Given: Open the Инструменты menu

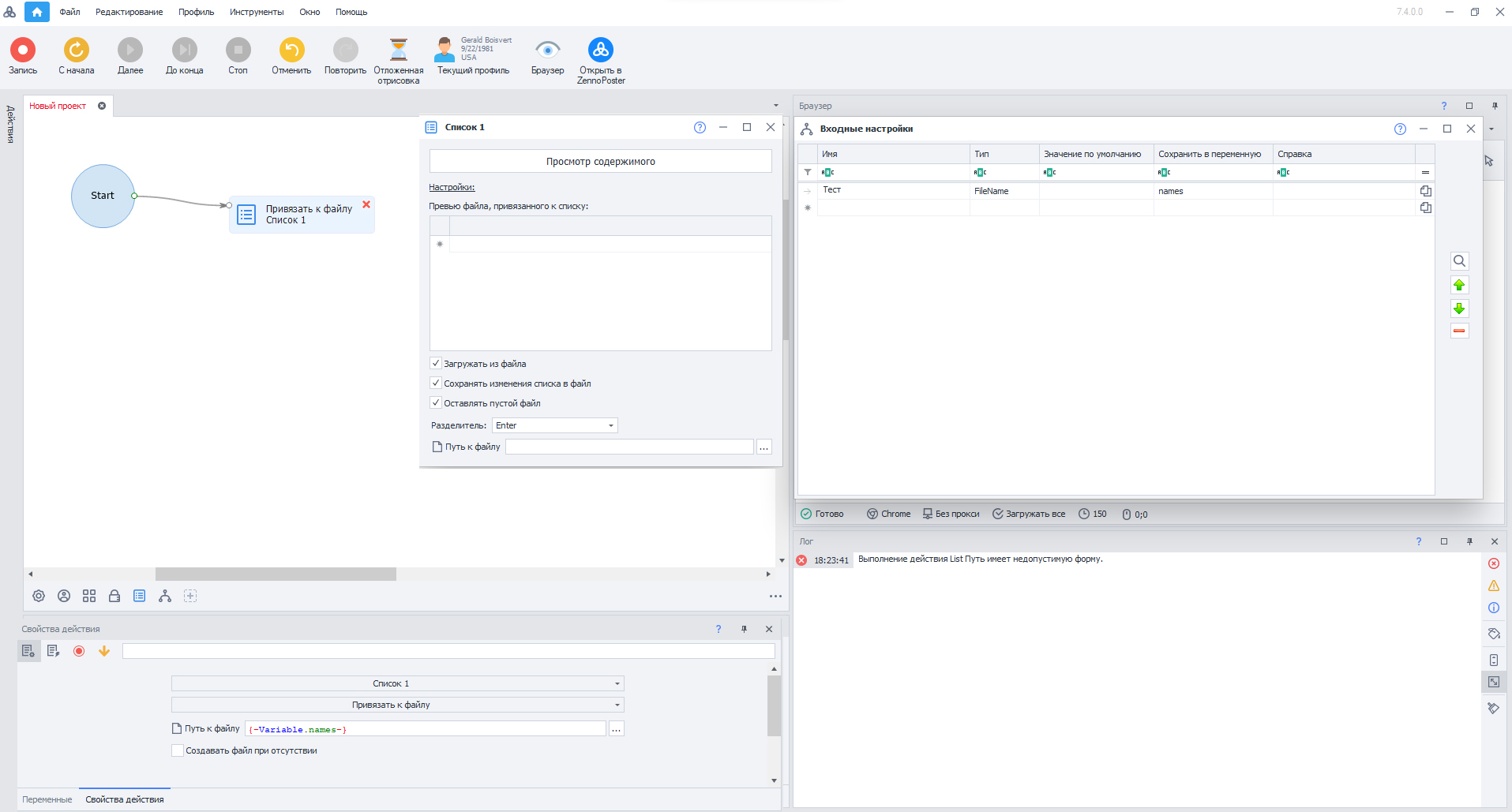Looking at the screenshot, I should 257,12.
